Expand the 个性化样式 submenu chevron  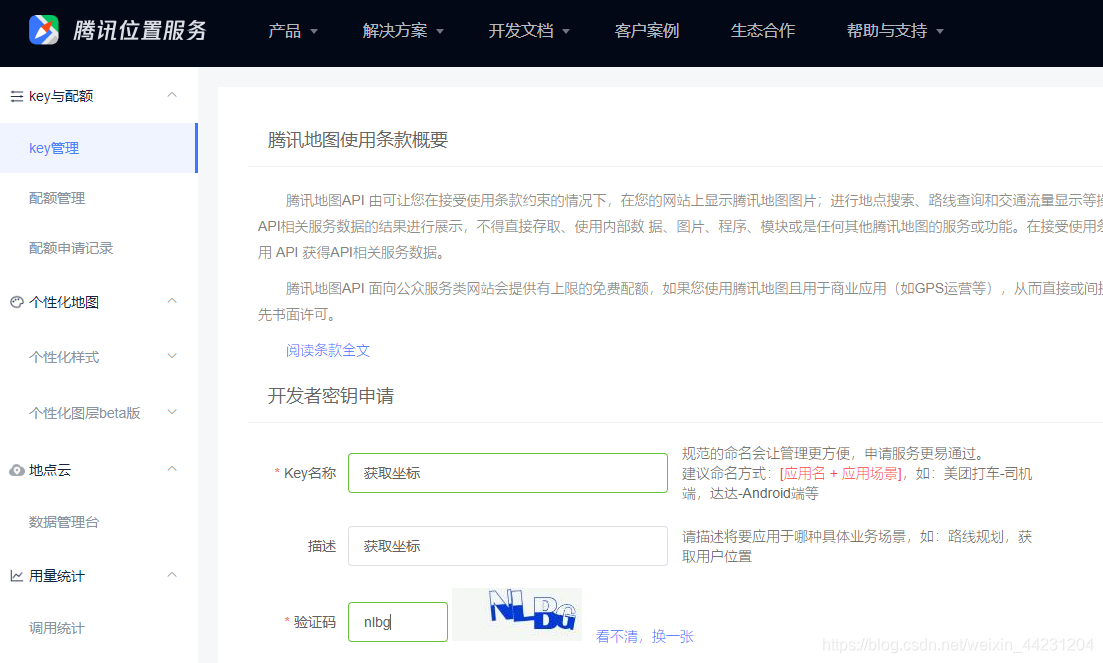pyautogui.click(x=172, y=356)
